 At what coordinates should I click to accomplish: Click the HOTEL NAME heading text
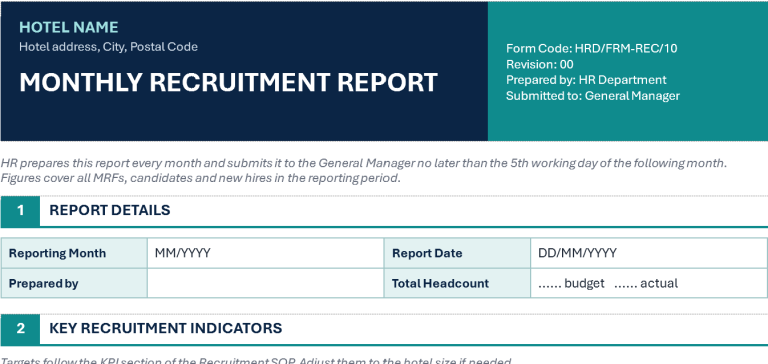tap(69, 27)
